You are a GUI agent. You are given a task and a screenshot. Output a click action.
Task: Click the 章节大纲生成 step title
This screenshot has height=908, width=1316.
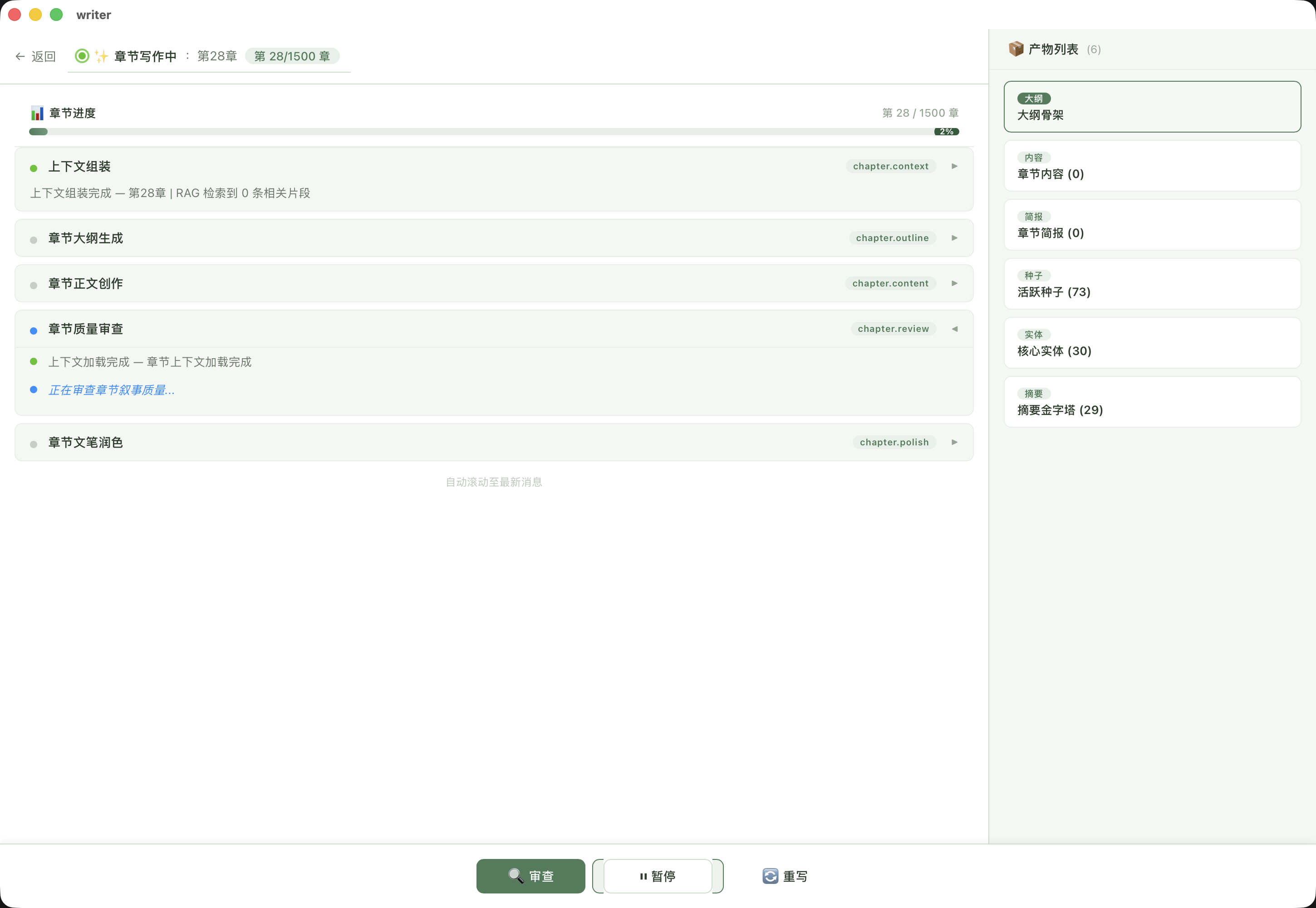85,238
